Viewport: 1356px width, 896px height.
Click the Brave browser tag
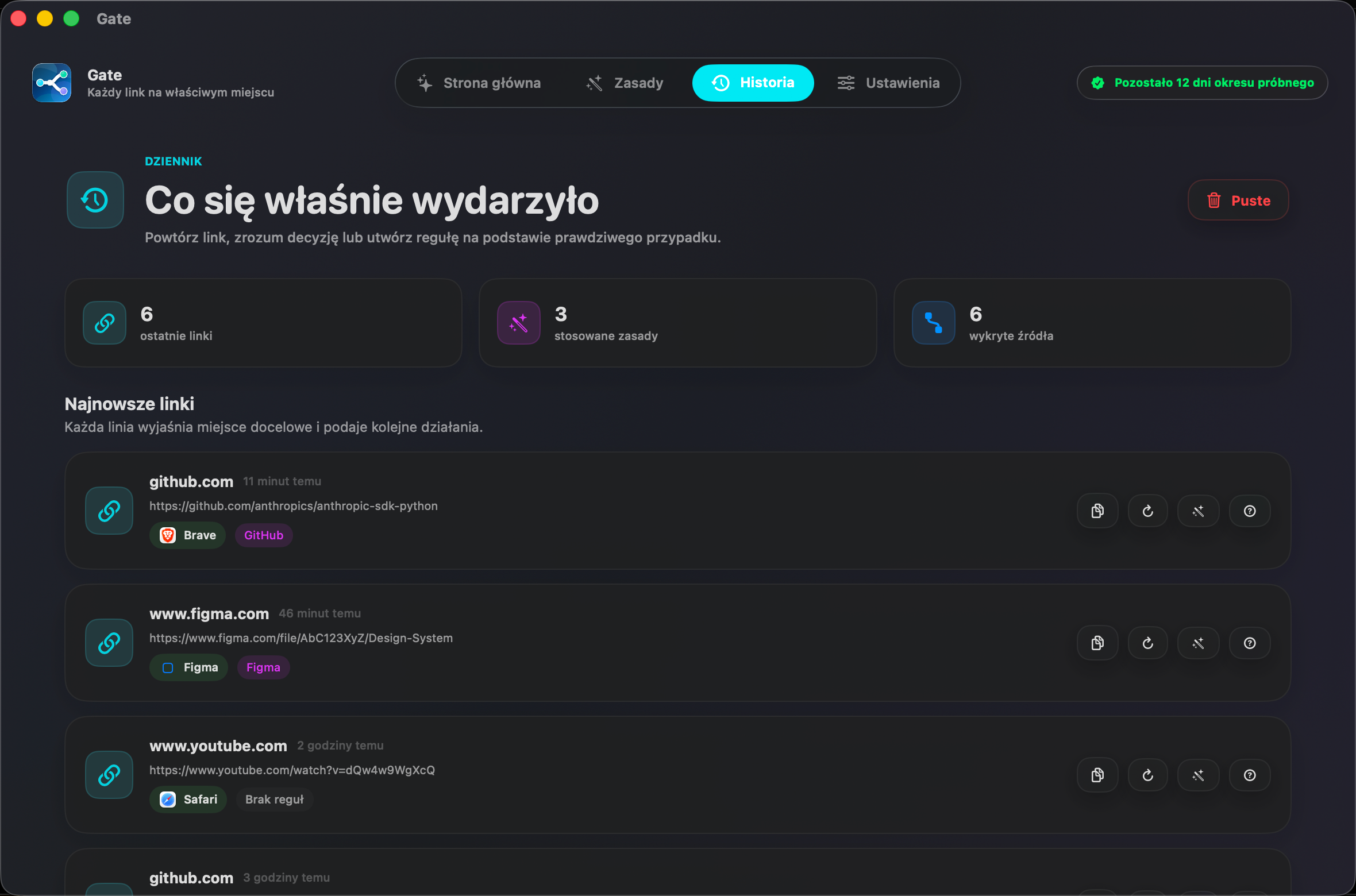[x=188, y=535]
